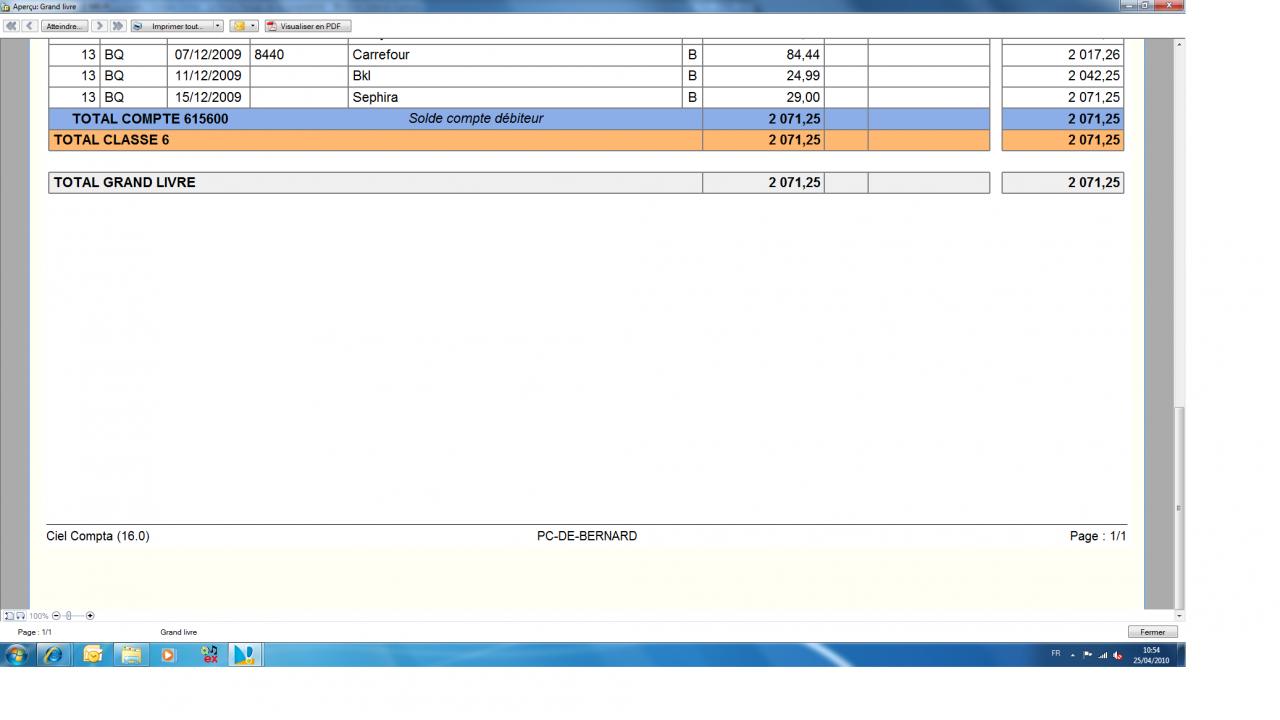The image size is (1280, 720).
Task: Click the BQ journal code in Sephira row
Action: point(114,97)
